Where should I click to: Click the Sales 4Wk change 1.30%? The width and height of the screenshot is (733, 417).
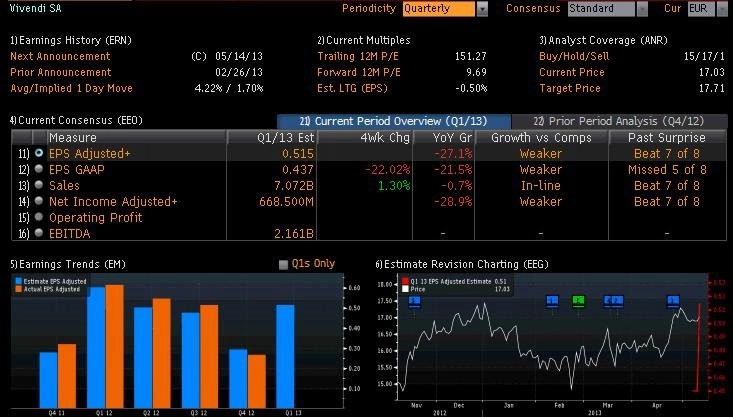point(394,185)
